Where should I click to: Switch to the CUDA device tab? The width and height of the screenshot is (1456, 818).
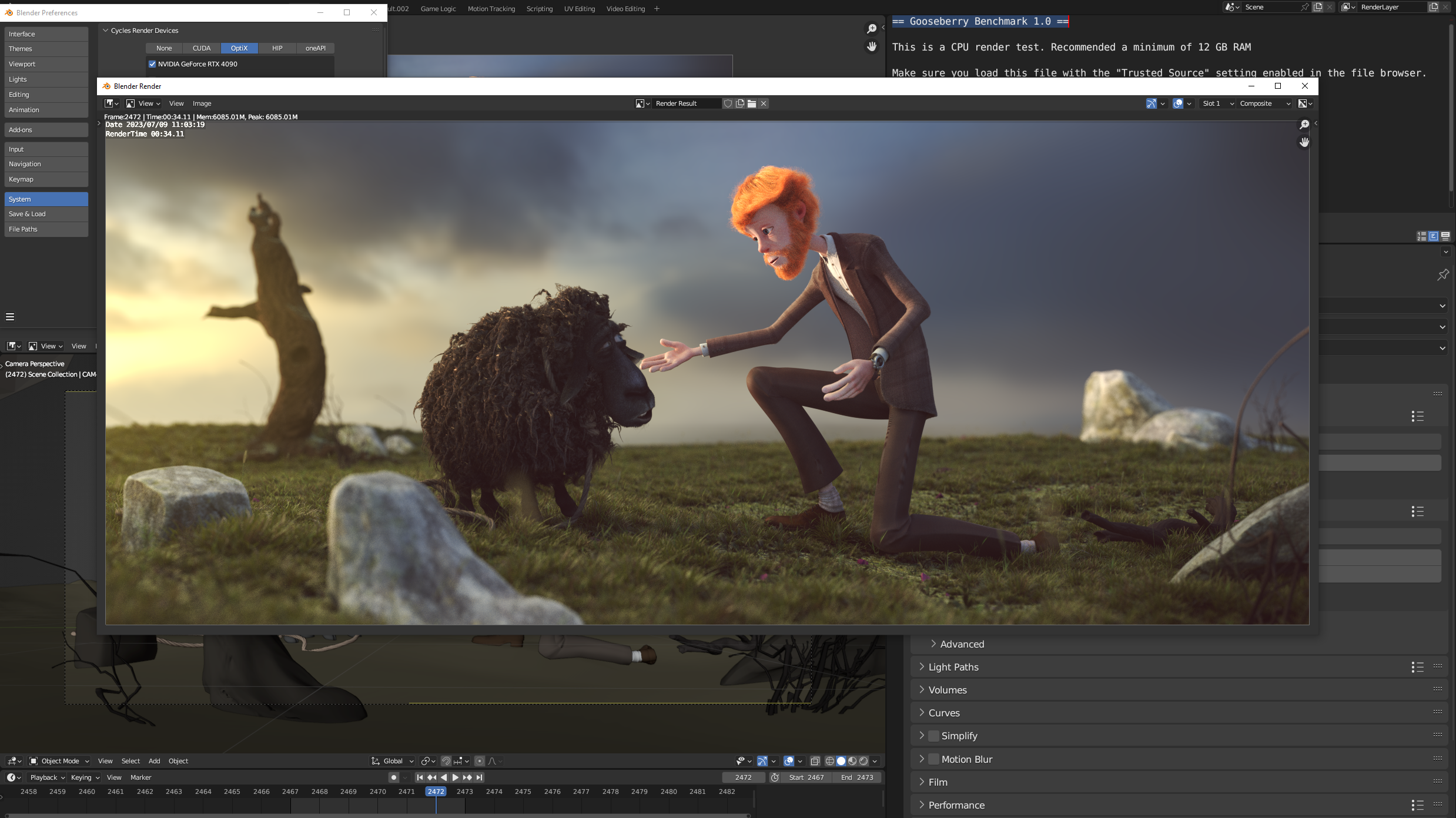[x=202, y=48]
